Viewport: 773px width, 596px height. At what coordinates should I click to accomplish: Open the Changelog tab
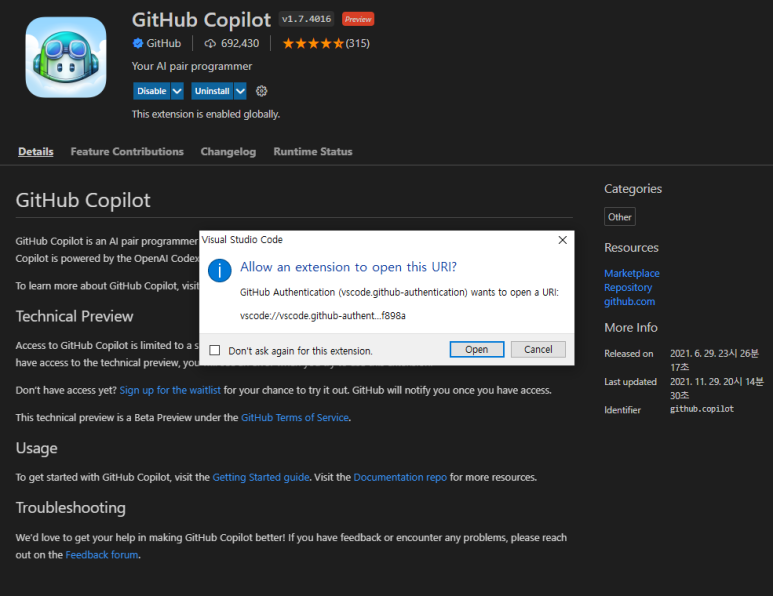pos(228,152)
